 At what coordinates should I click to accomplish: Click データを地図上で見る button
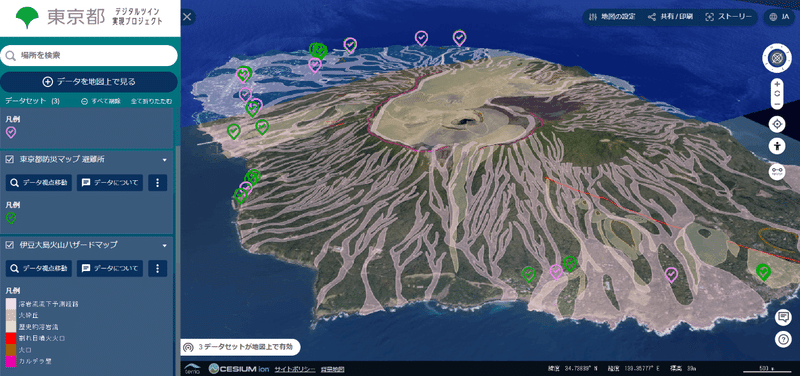89,82
